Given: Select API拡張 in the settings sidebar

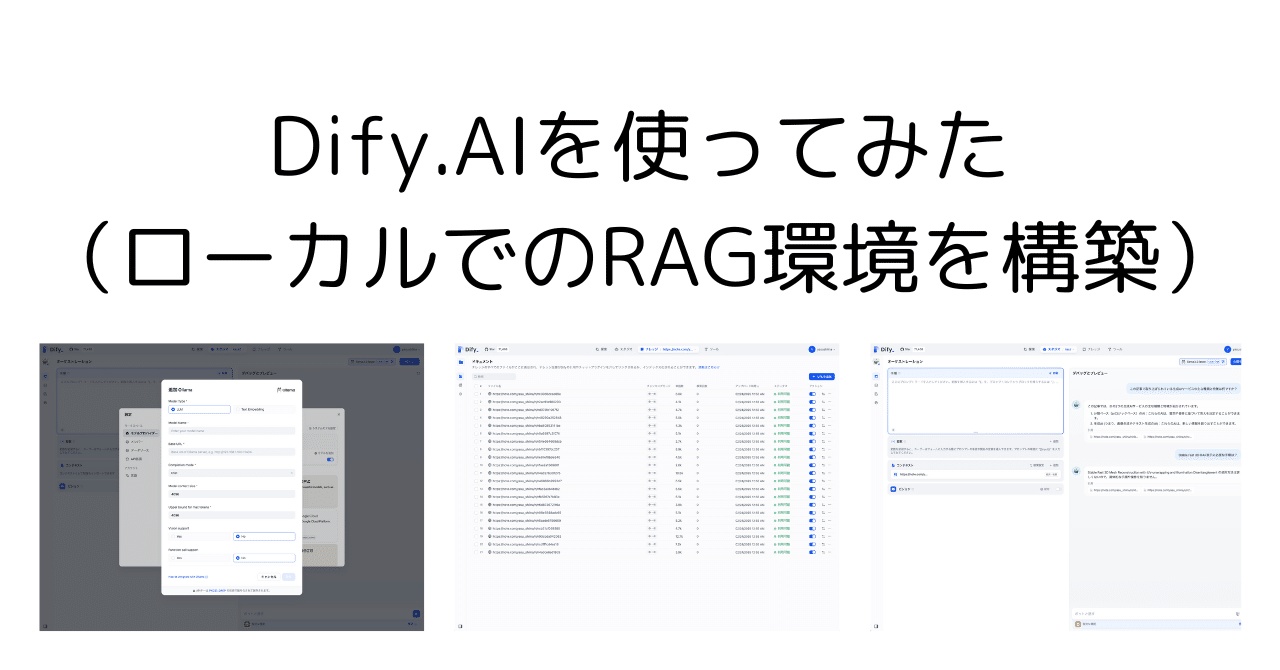Looking at the screenshot, I should (139, 459).
